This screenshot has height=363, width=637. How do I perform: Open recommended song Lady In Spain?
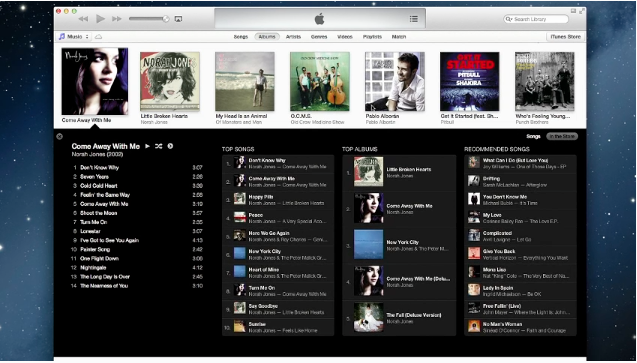click(520, 291)
